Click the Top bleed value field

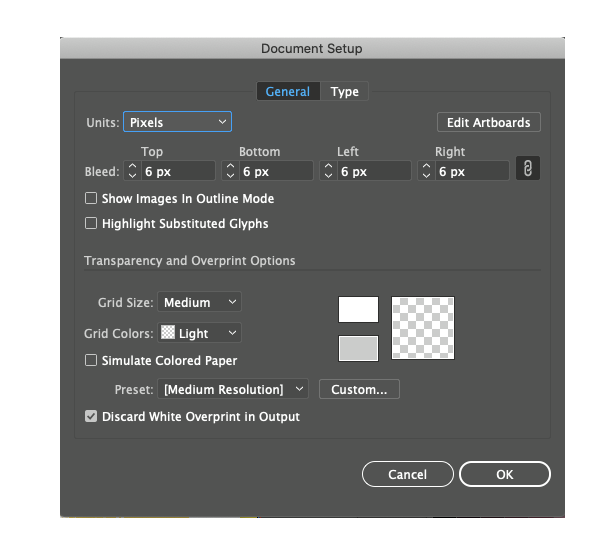pyautogui.click(x=177, y=172)
